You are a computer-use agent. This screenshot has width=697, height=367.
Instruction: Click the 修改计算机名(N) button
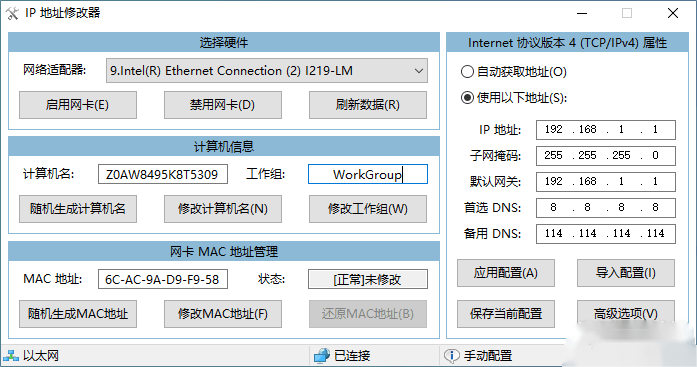223,209
